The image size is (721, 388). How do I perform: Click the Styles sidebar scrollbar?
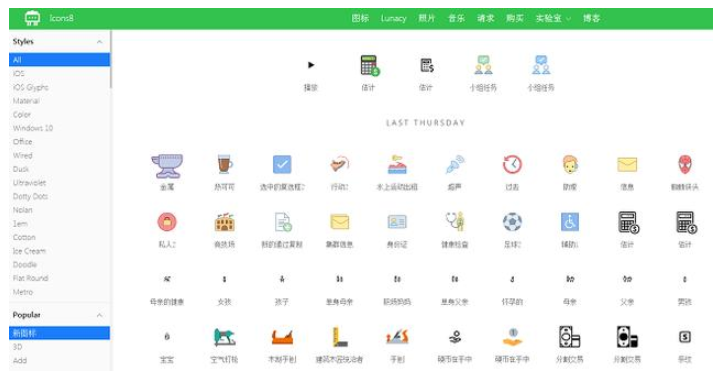tap(111, 60)
